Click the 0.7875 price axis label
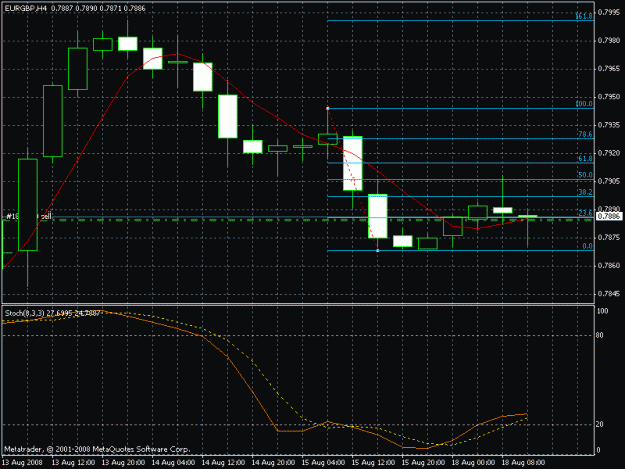Viewport: 625px width, 469px height. click(x=609, y=237)
